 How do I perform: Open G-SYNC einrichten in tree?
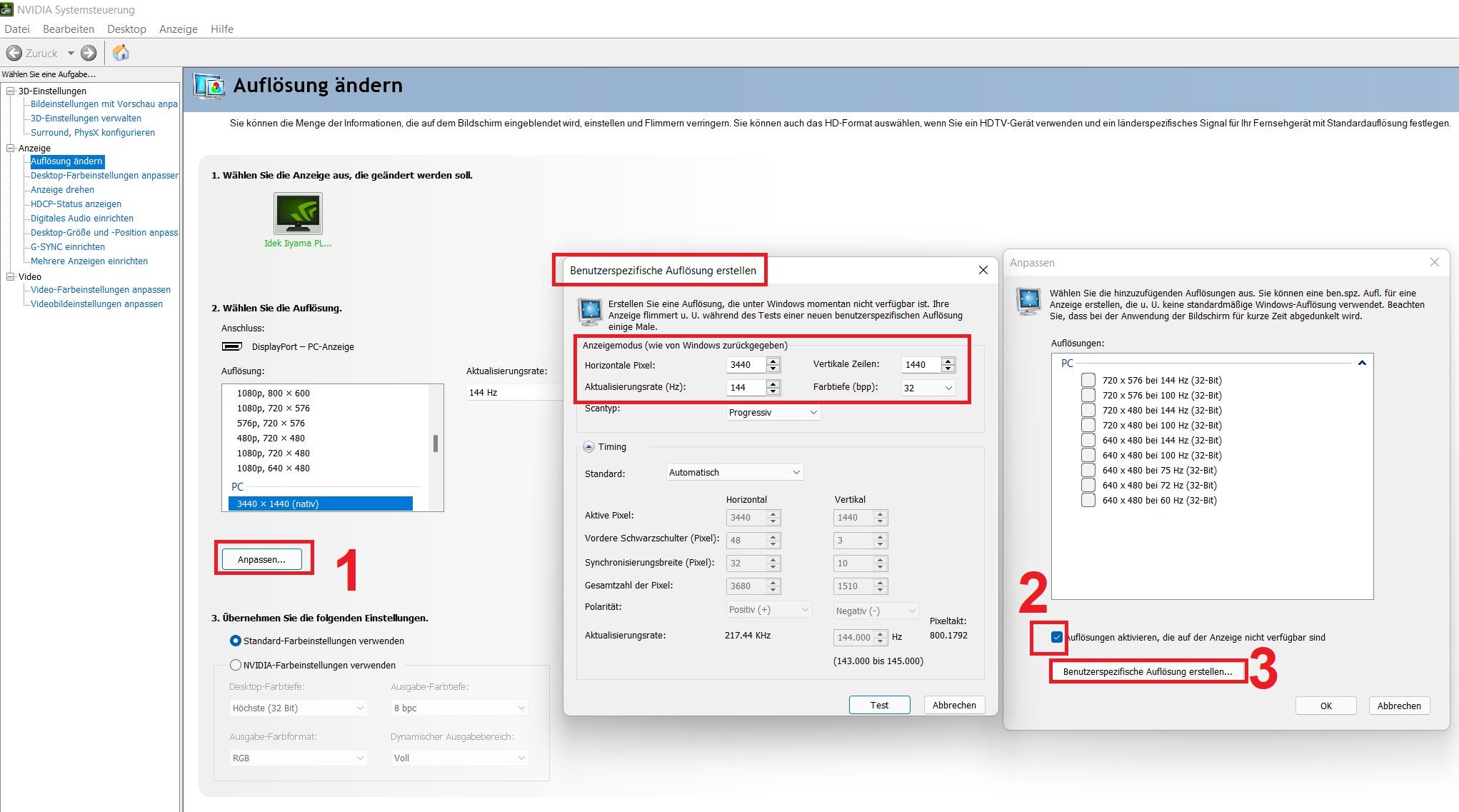(x=67, y=247)
